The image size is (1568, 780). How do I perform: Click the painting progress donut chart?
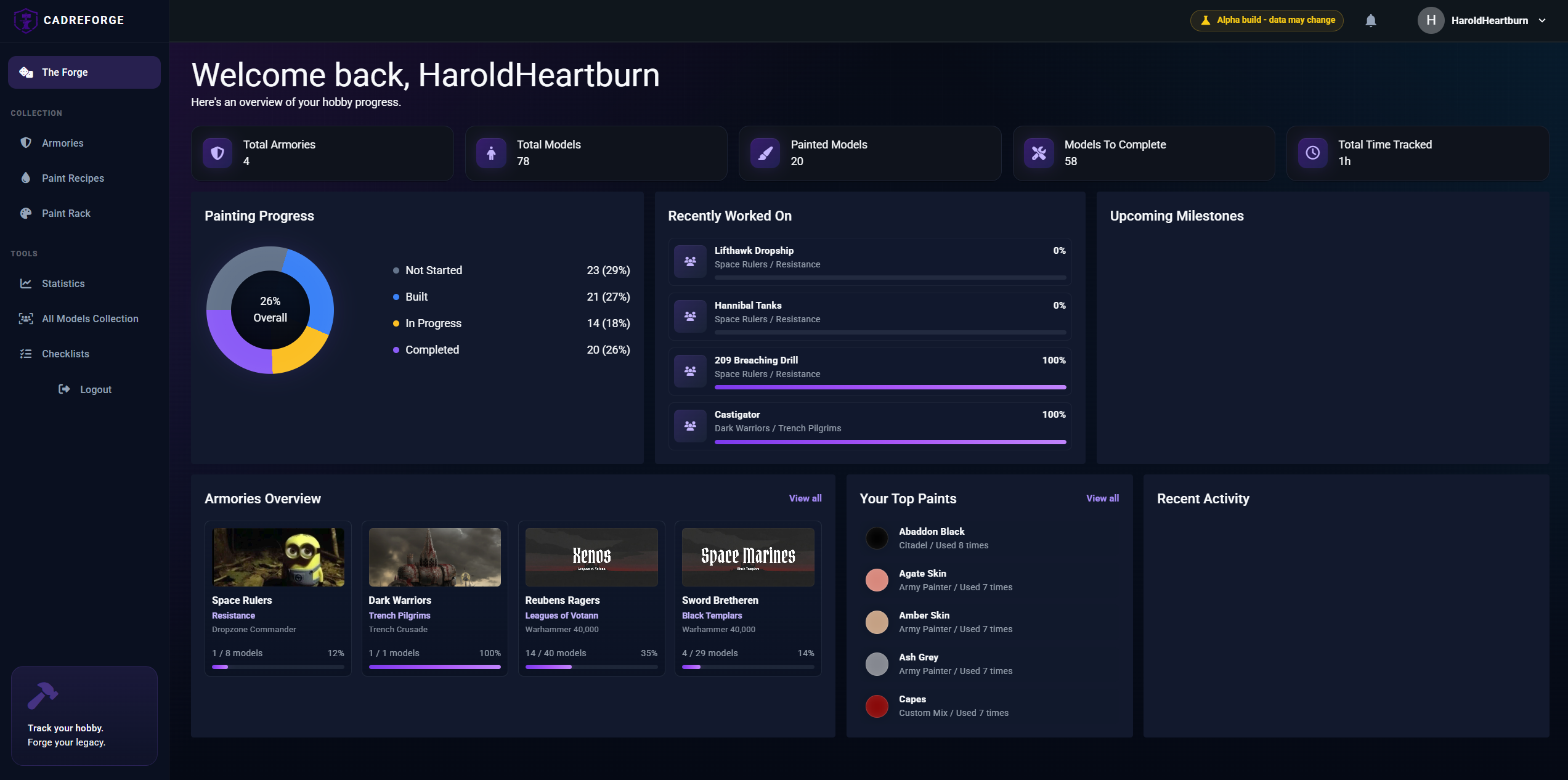[270, 310]
